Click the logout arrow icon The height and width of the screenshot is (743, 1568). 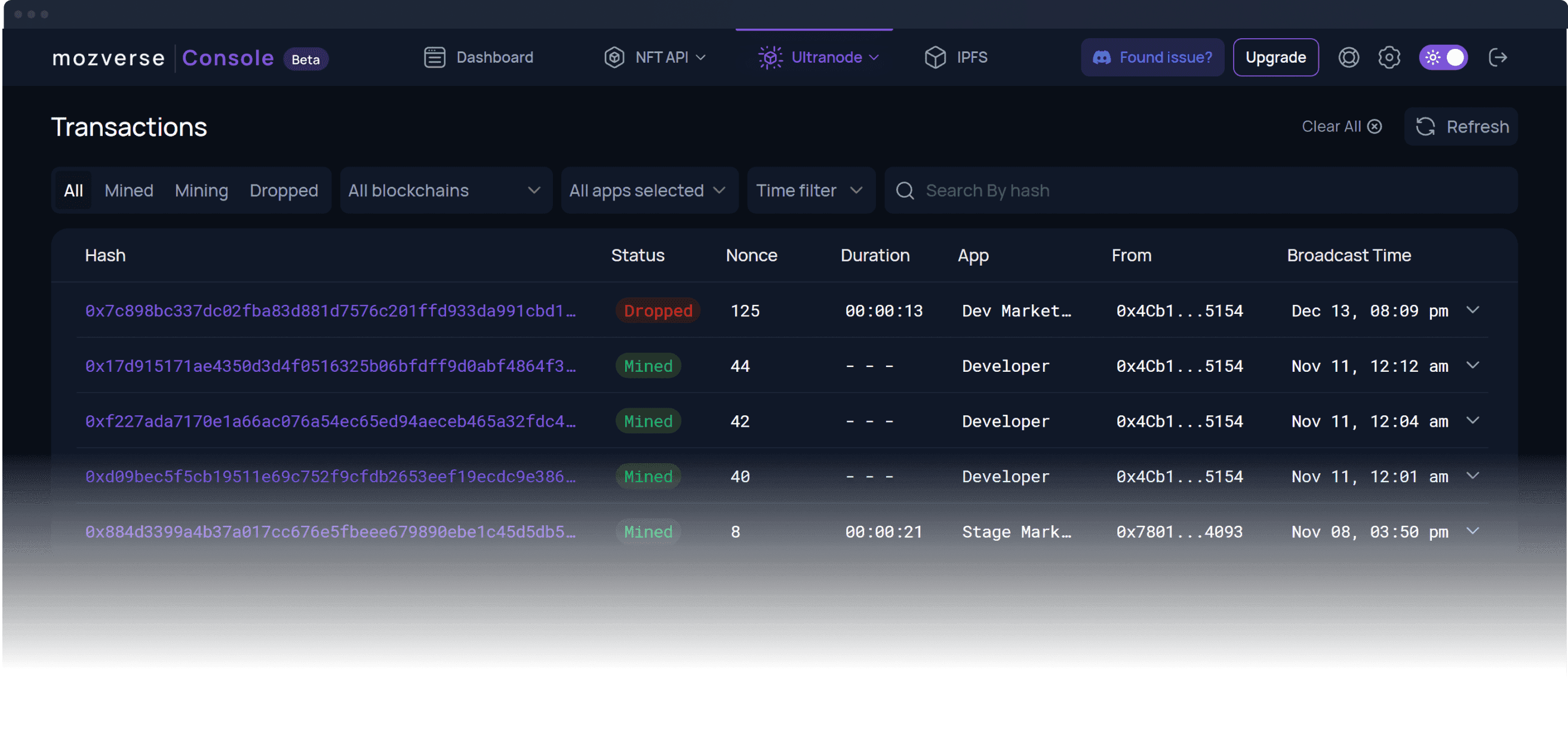(x=1498, y=58)
